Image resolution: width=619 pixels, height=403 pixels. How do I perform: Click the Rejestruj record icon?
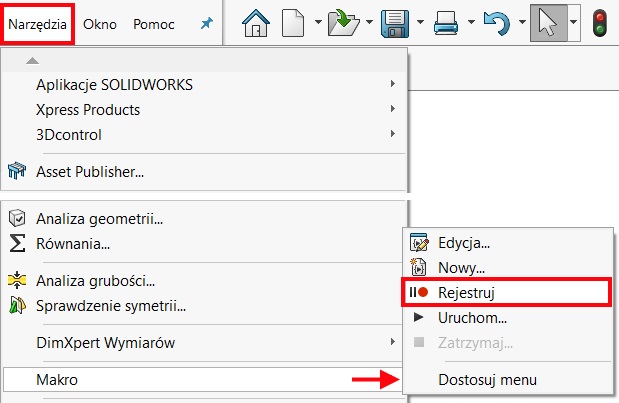pos(419,292)
